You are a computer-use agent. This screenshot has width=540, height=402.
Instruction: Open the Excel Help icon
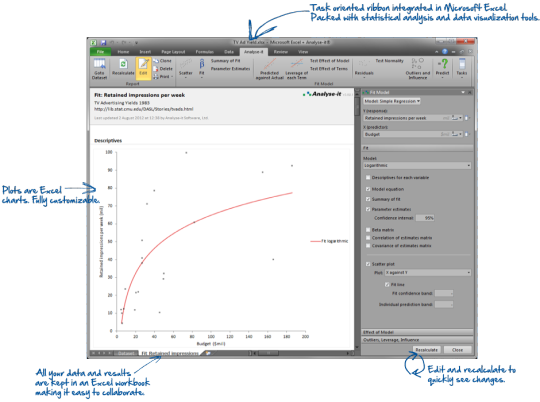[x=445, y=52]
